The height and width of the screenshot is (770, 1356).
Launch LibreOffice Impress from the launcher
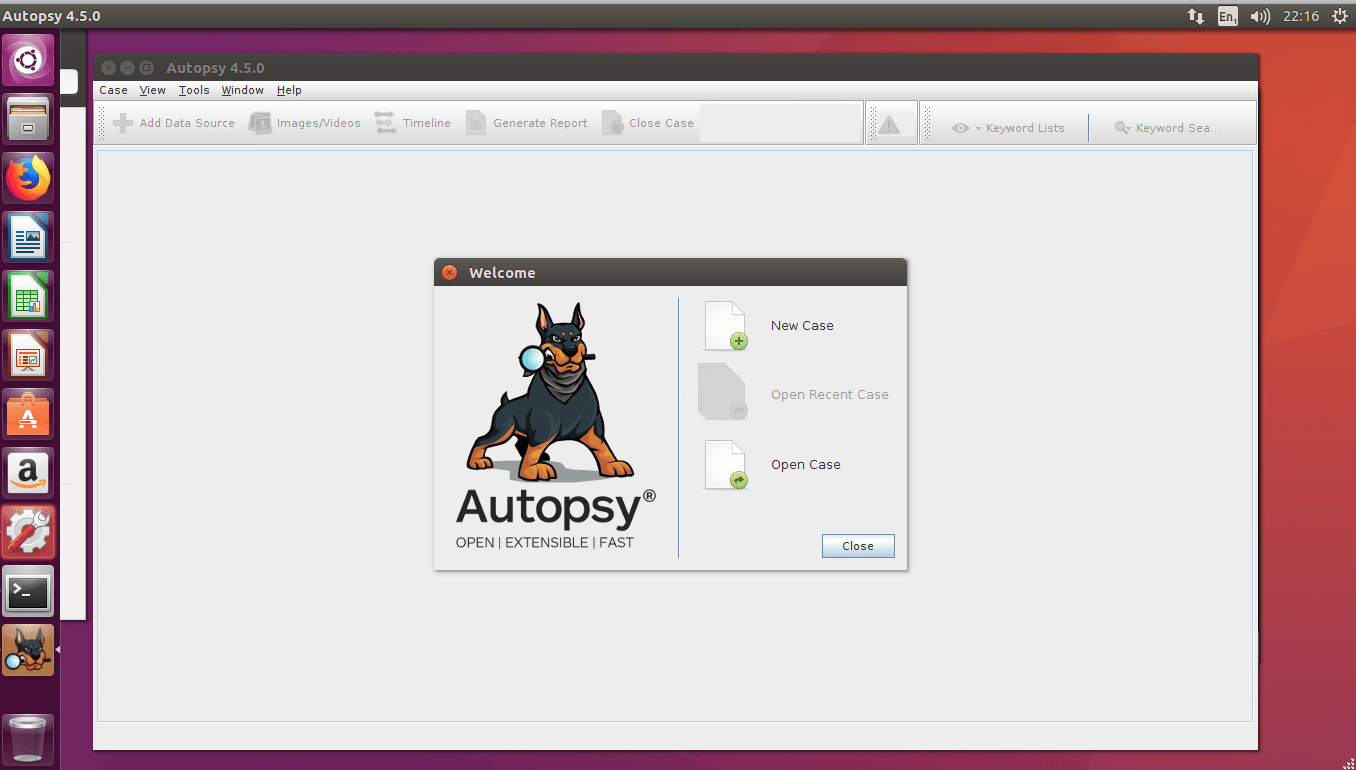pos(28,356)
